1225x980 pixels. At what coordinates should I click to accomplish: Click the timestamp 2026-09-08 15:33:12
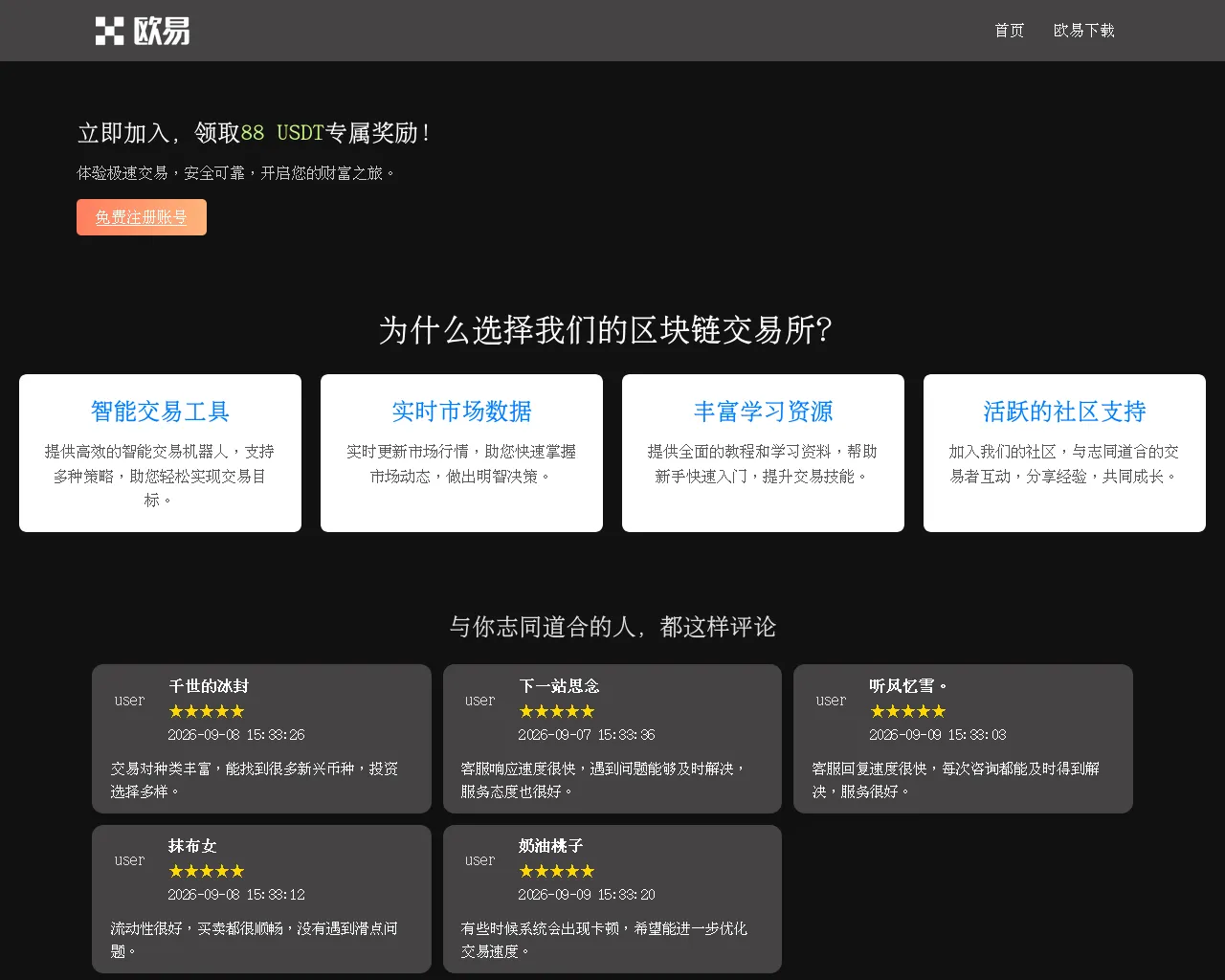[x=236, y=895]
